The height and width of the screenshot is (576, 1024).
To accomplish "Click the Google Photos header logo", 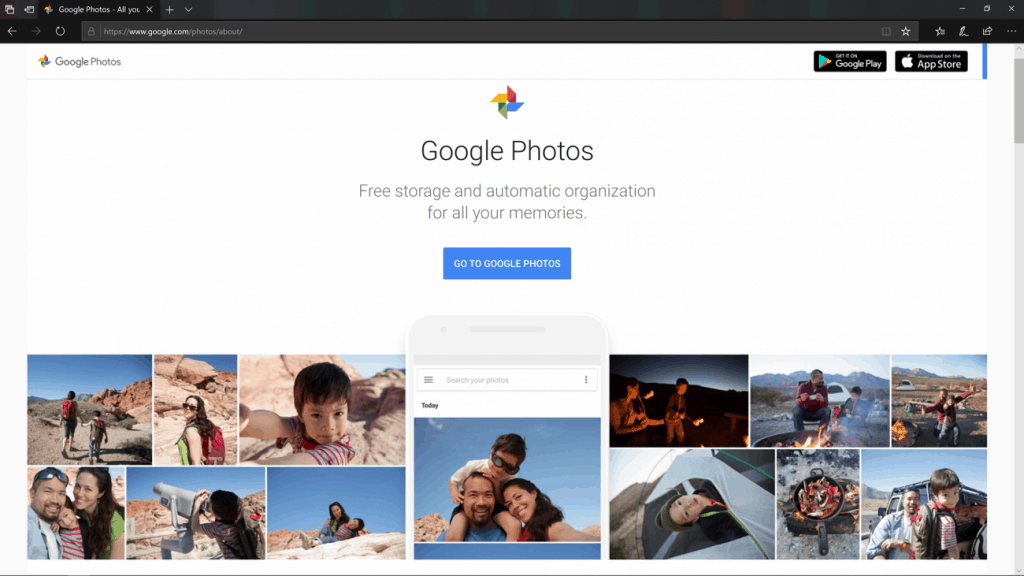I will tap(80, 61).
